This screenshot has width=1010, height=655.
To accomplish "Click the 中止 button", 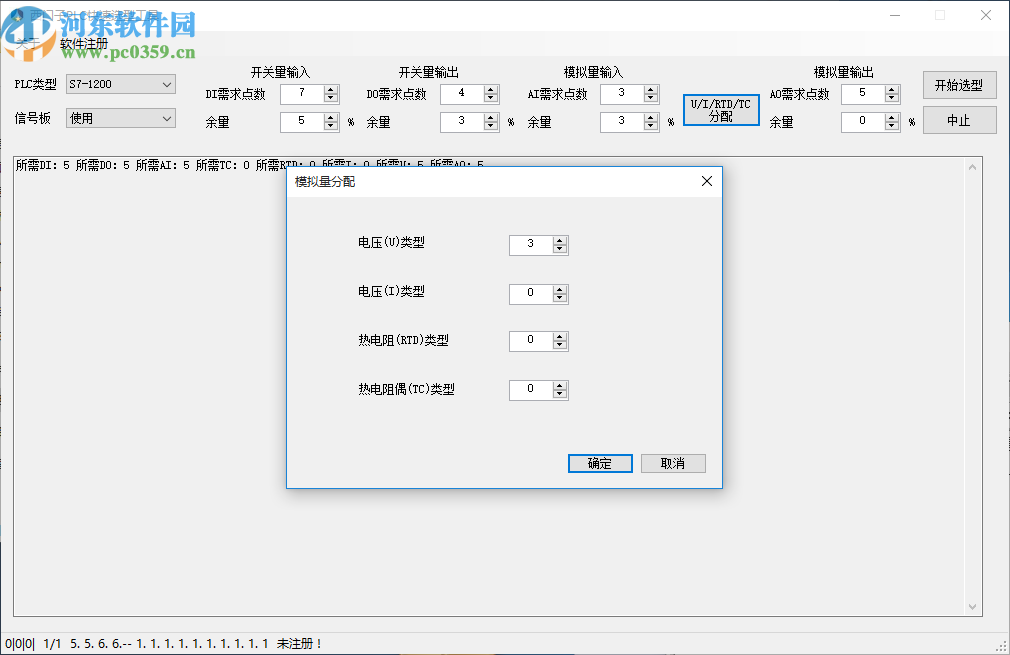I will pyautogui.click(x=958, y=120).
